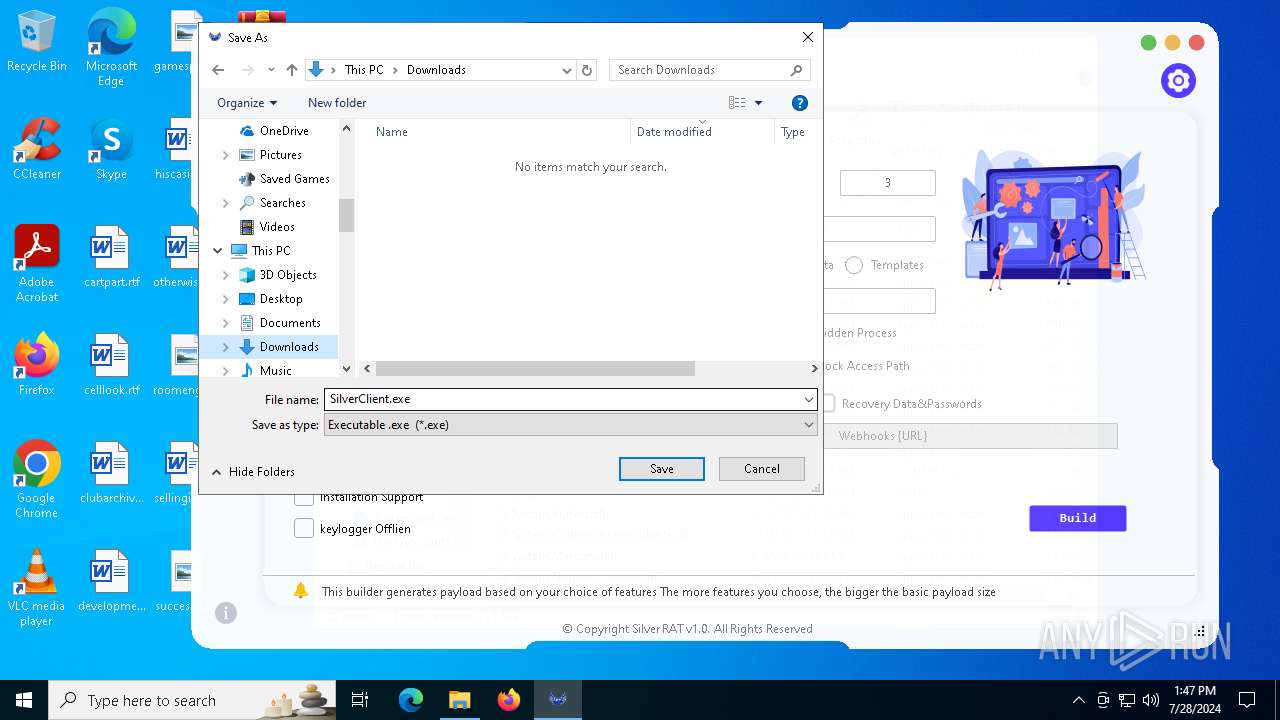1280x720 pixels.
Task: Click the Up one level arrow
Action: pyautogui.click(x=292, y=70)
